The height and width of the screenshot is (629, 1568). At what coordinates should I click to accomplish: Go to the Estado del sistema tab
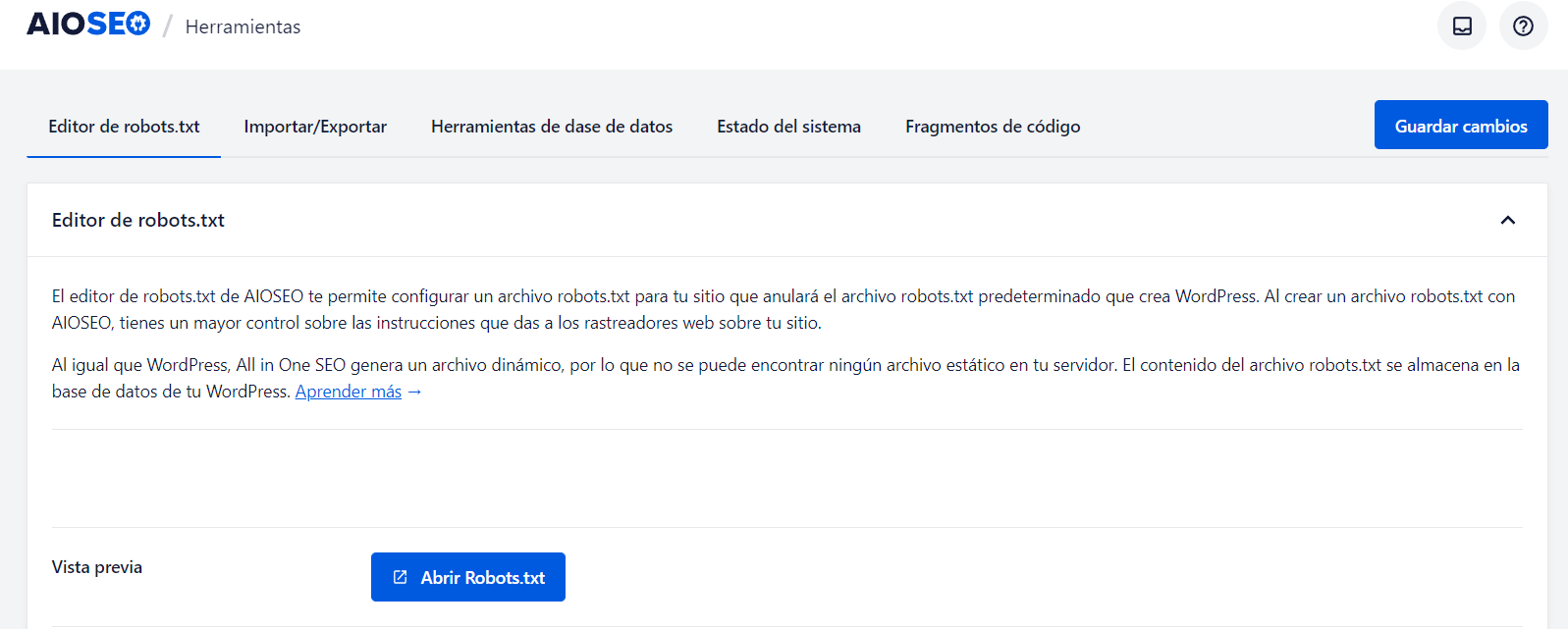click(788, 127)
